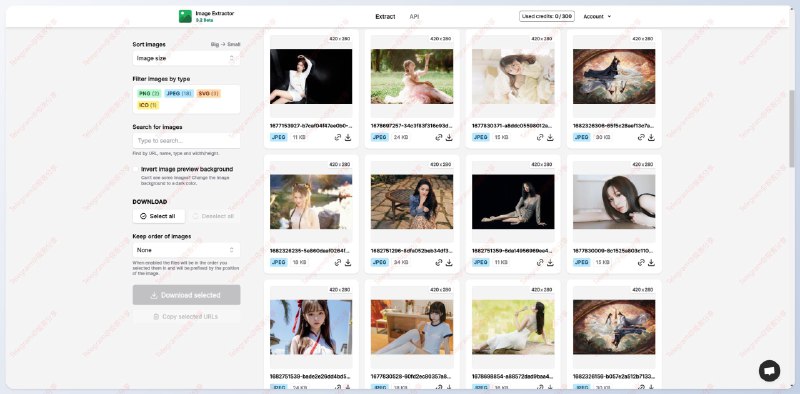The image size is (800, 394).
Task: Download the image named 1678697257
Action: click(449, 137)
